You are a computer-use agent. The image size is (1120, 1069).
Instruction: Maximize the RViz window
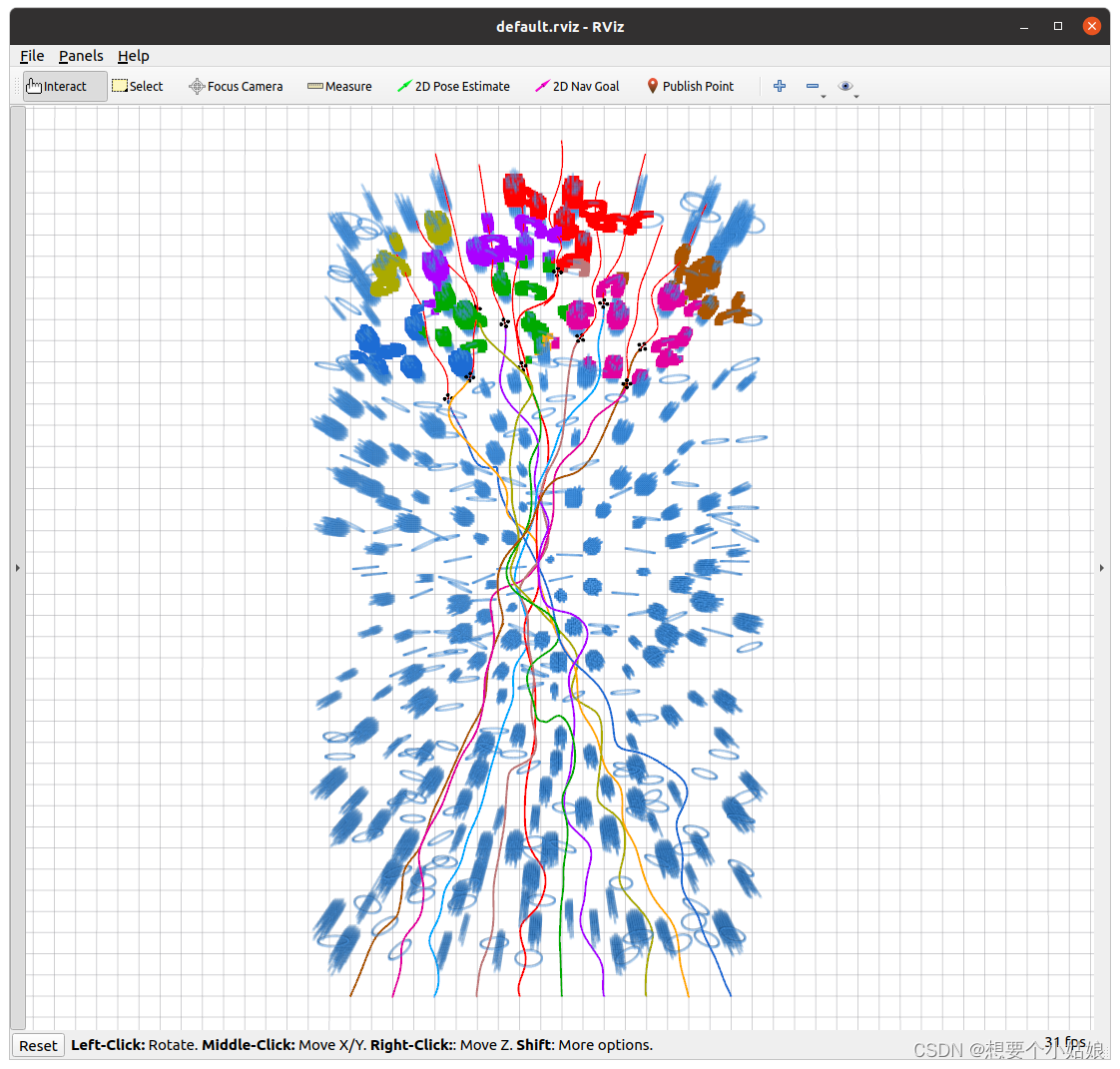click(1058, 26)
